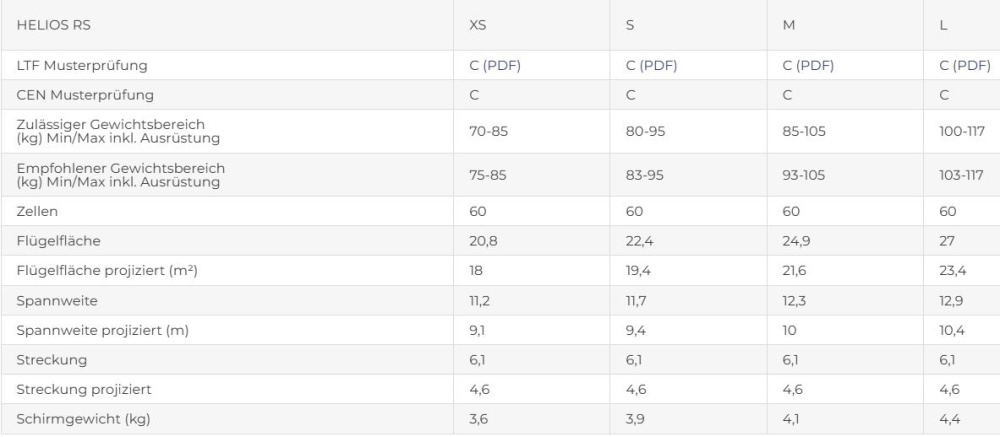Click the CEN Musterprüfung row label

tap(85, 95)
